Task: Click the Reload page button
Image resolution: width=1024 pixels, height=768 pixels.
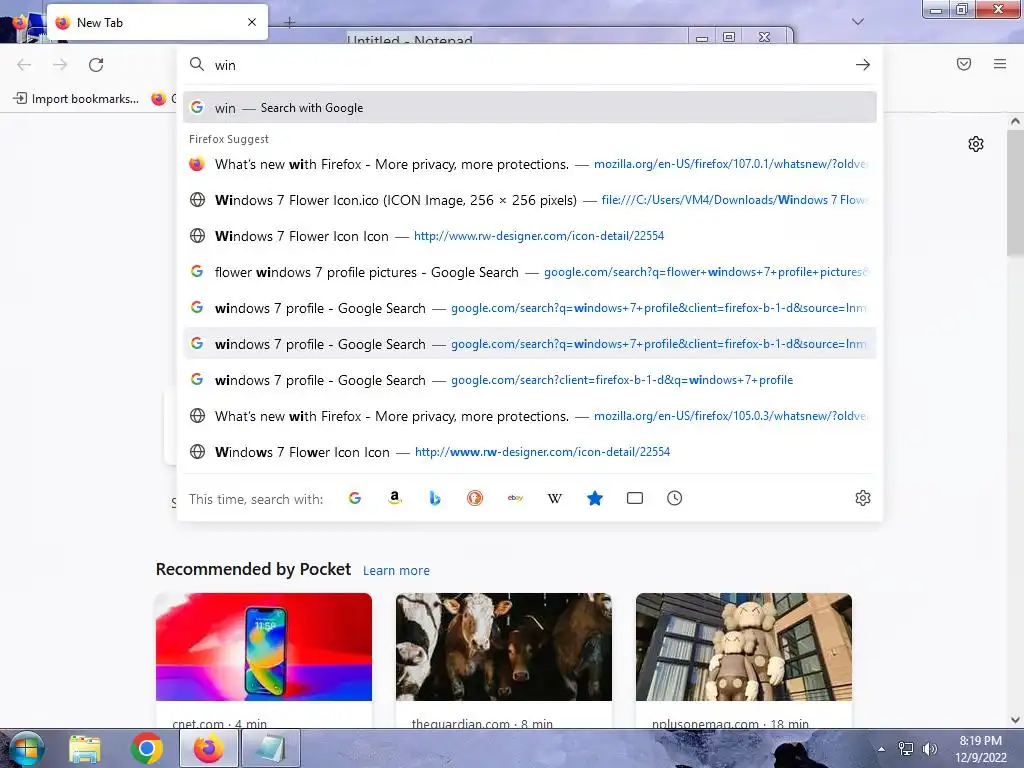Action: (x=96, y=65)
